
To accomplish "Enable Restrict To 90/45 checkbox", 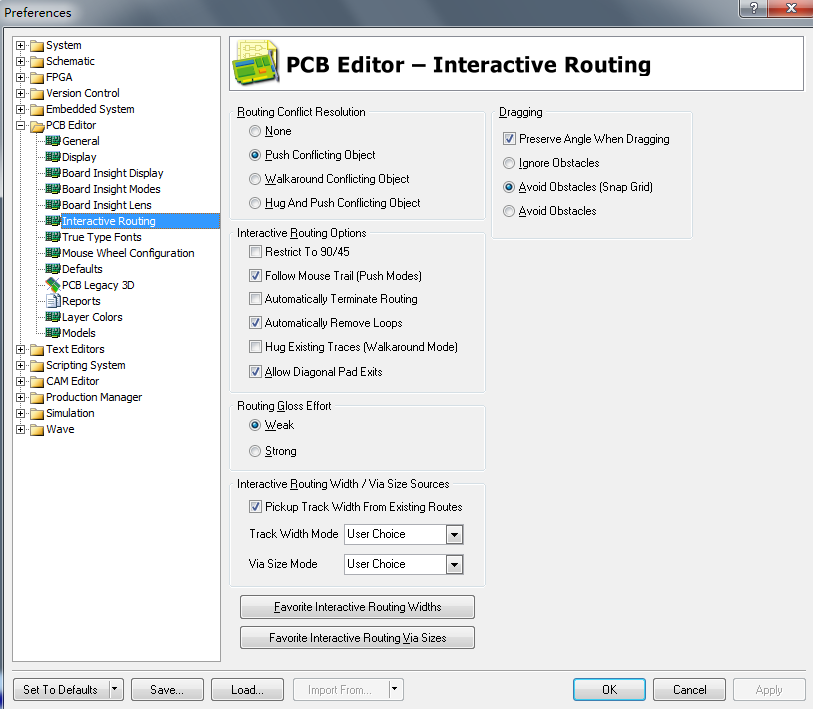I will tap(256, 252).
